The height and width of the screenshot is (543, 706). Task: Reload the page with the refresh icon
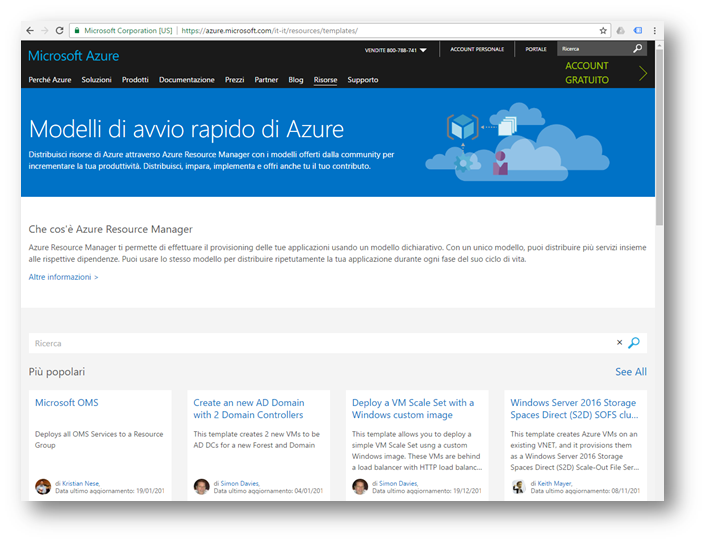coord(59,31)
